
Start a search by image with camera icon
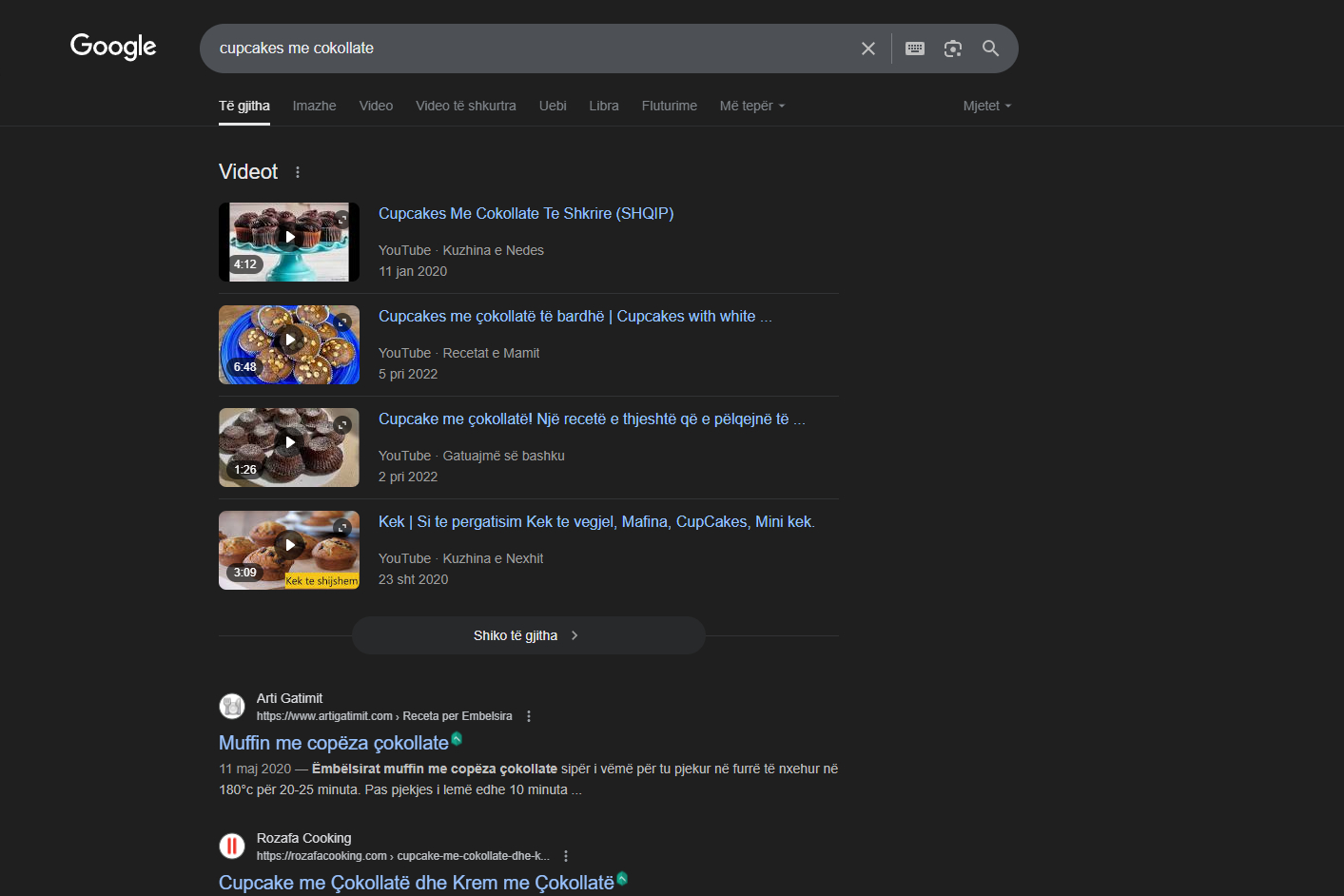[x=952, y=49]
